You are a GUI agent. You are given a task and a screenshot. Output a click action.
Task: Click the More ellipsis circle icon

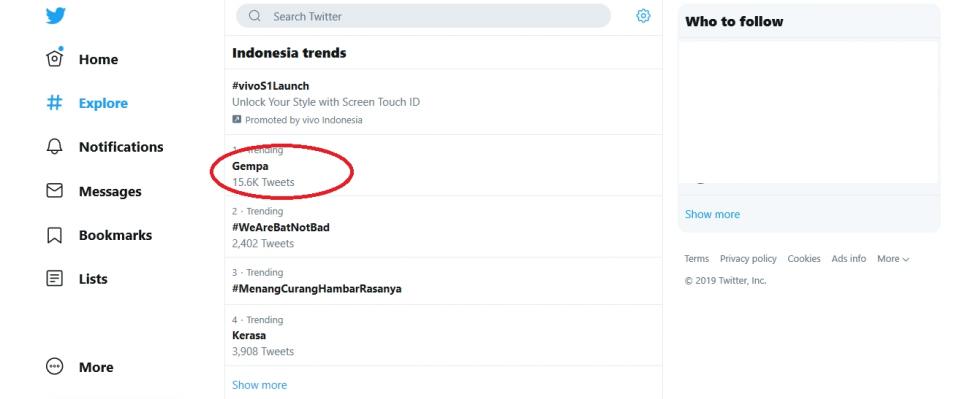coord(54,367)
